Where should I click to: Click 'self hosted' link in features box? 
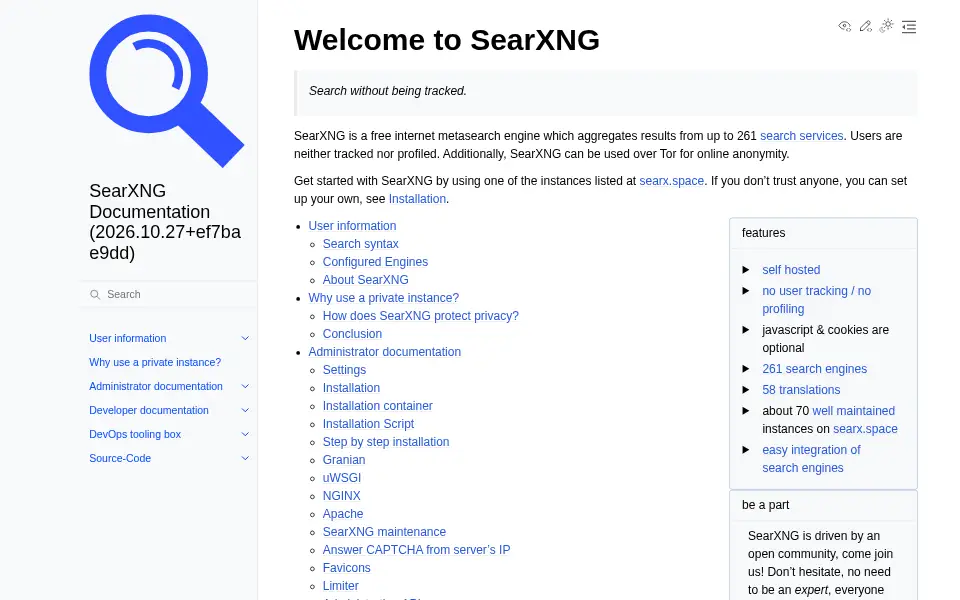[x=791, y=270]
